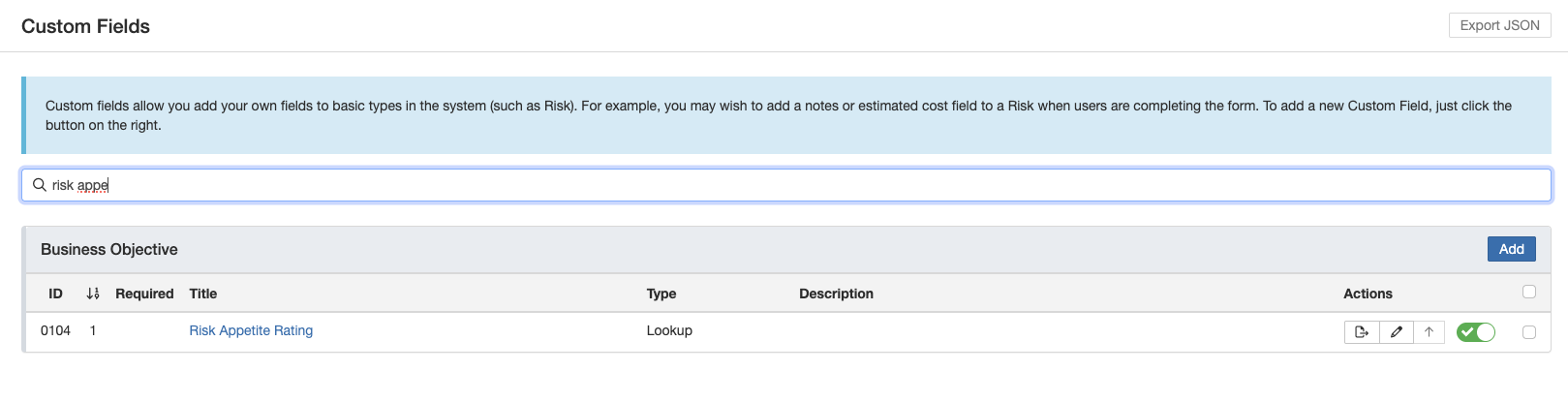Tick the select-all checkbox in the Actions header
The image size is (1568, 403).
[1529, 292]
